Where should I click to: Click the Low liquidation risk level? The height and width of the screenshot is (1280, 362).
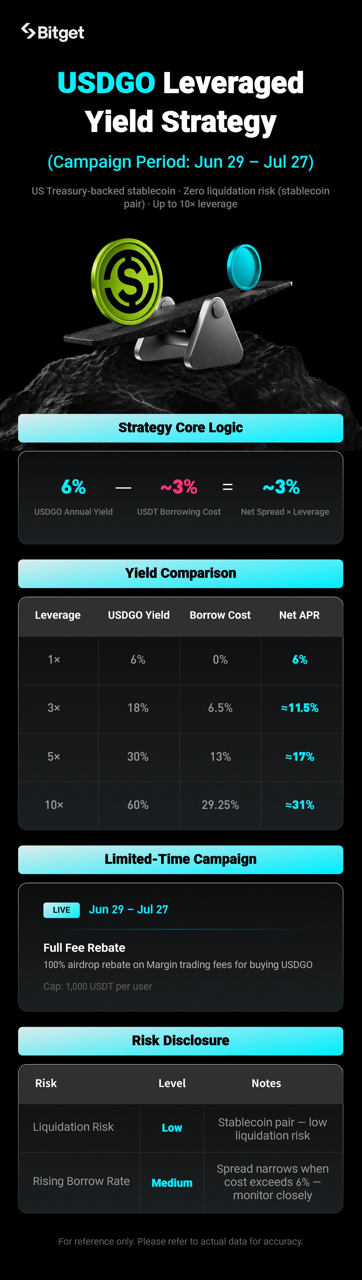tap(172, 1128)
